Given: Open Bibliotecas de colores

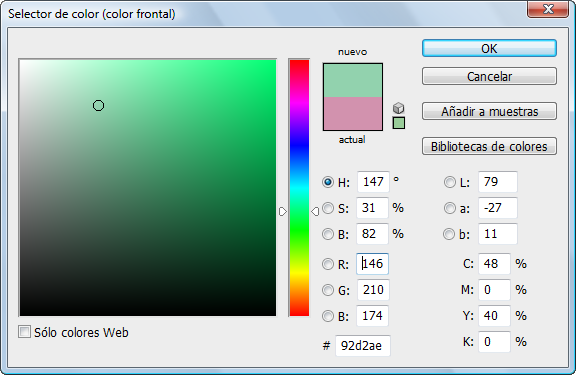Looking at the screenshot, I should (x=489, y=147).
